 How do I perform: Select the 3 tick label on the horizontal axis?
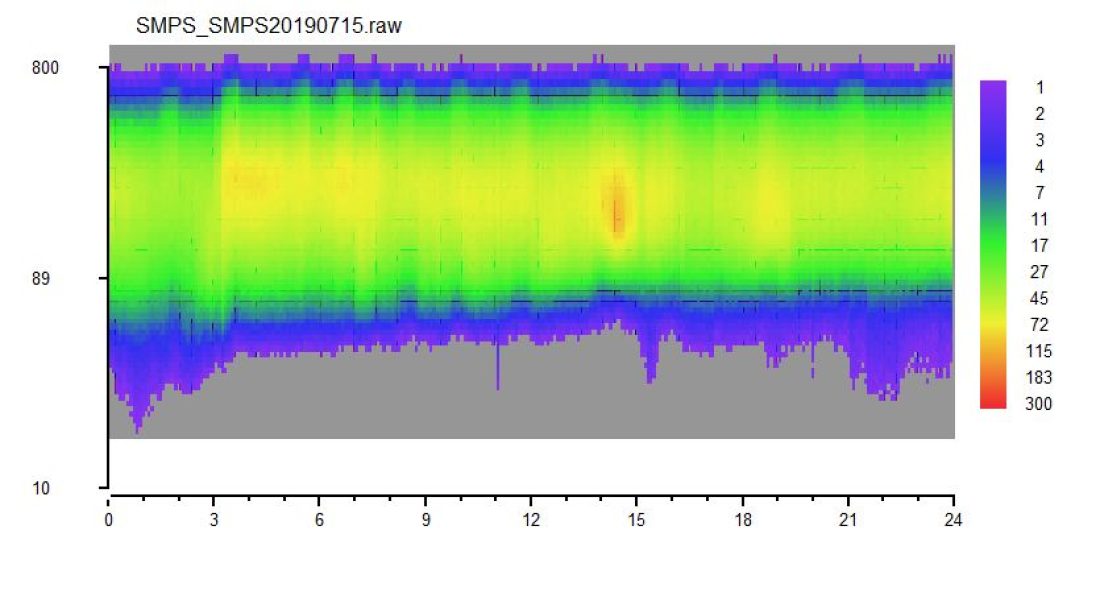[x=214, y=520]
